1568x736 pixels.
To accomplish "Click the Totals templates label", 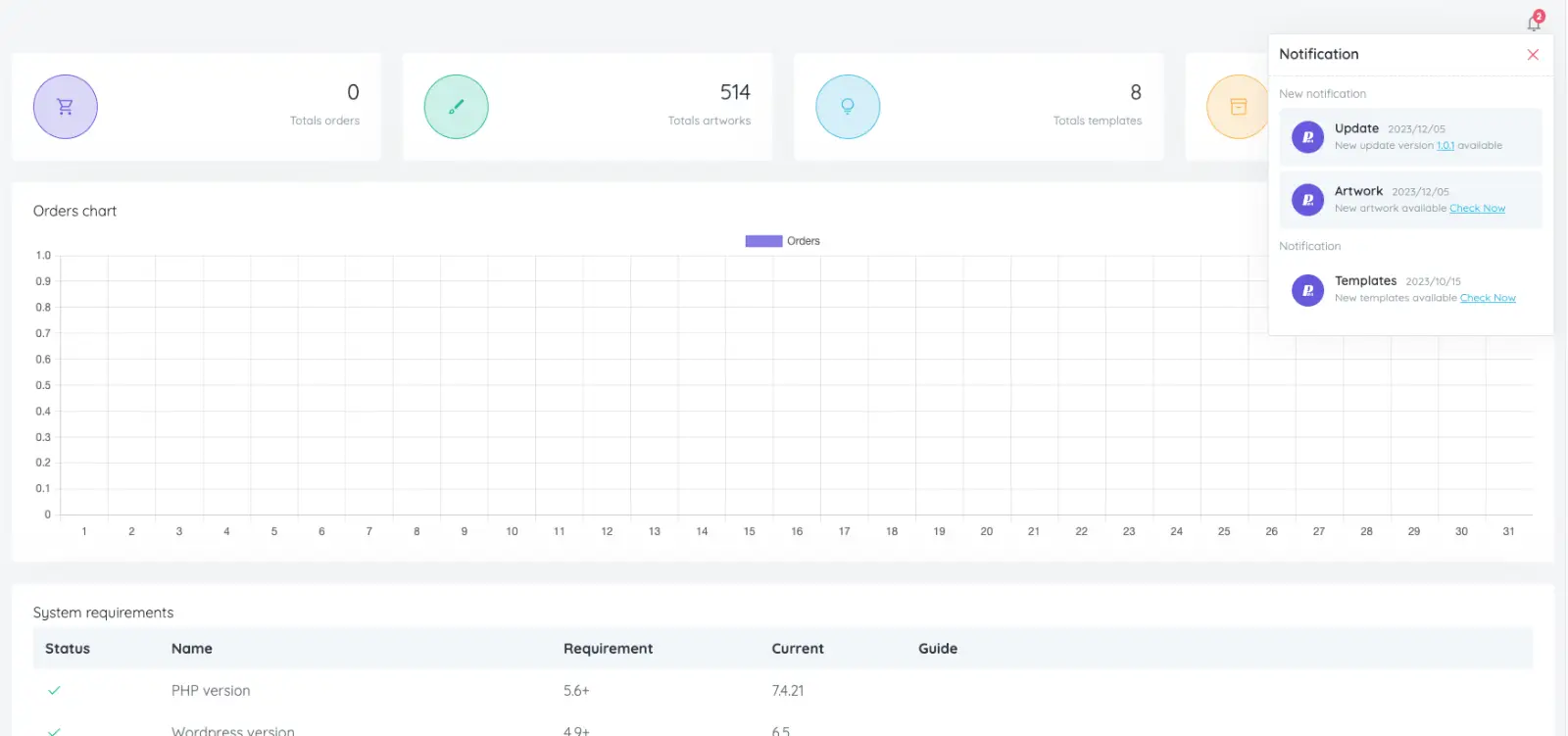I will (1098, 121).
